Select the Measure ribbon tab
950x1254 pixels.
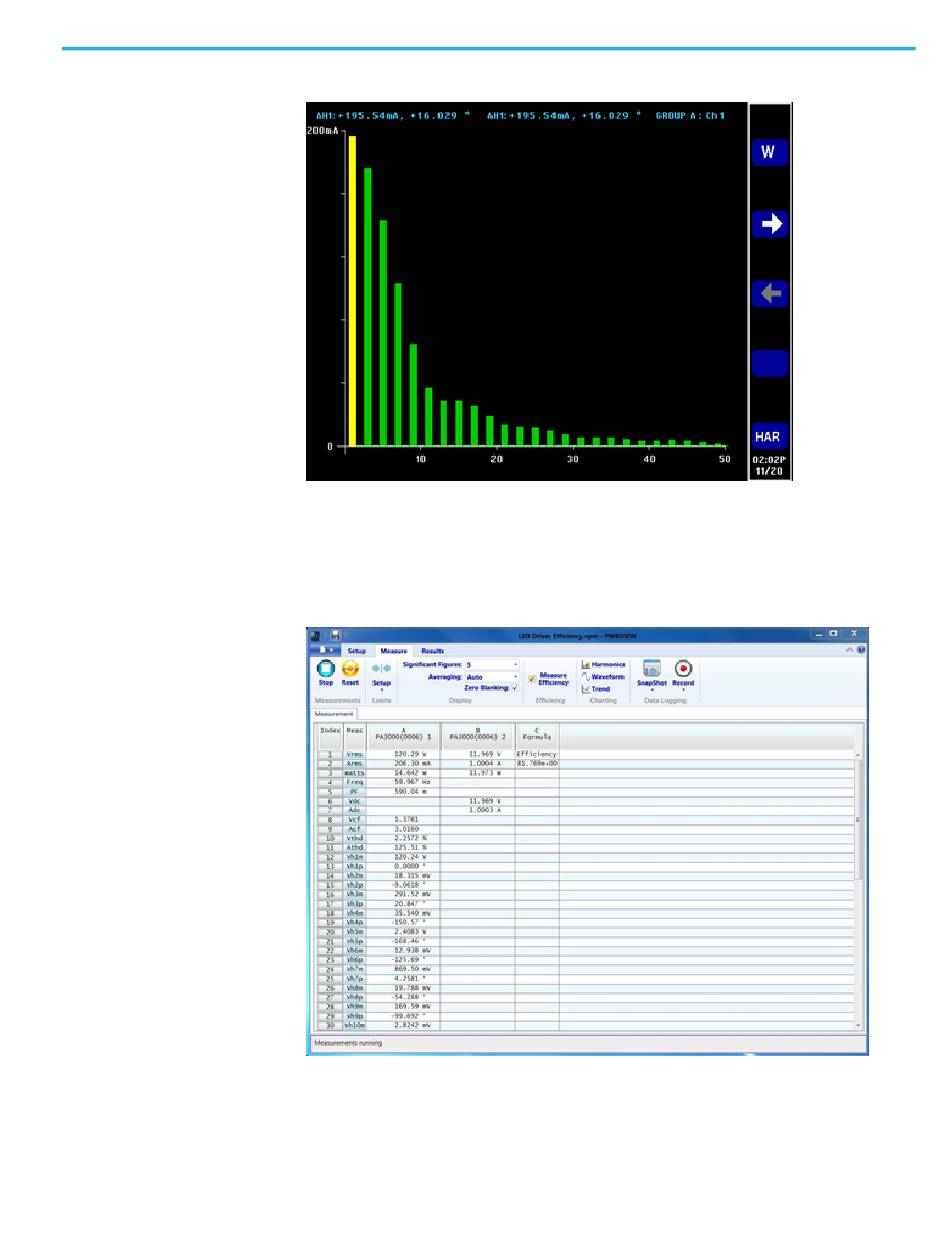[394, 650]
